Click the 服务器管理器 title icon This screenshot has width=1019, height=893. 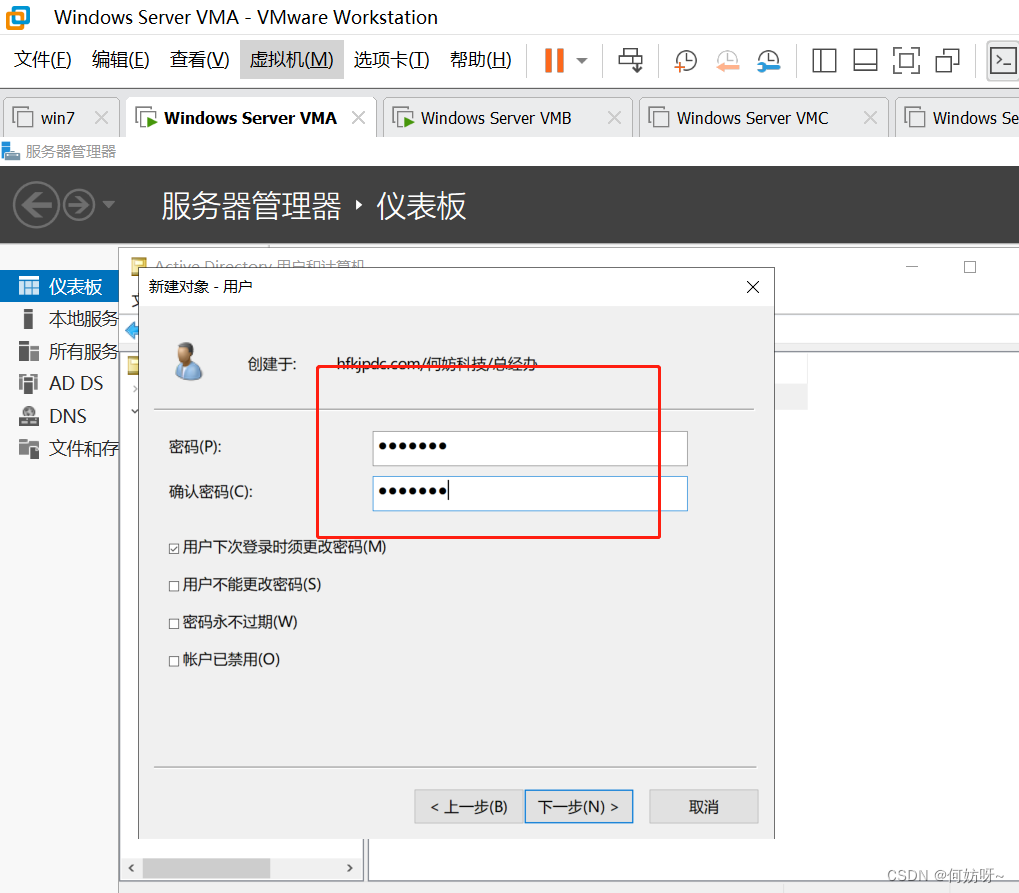pyautogui.click(x=10, y=152)
